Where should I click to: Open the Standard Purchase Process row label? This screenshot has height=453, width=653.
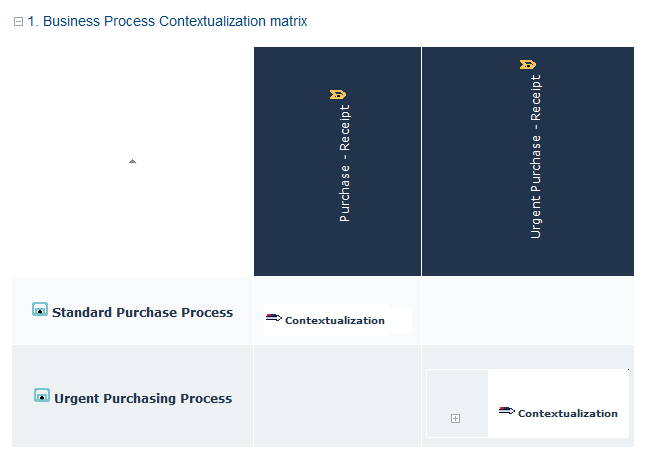tap(142, 312)
